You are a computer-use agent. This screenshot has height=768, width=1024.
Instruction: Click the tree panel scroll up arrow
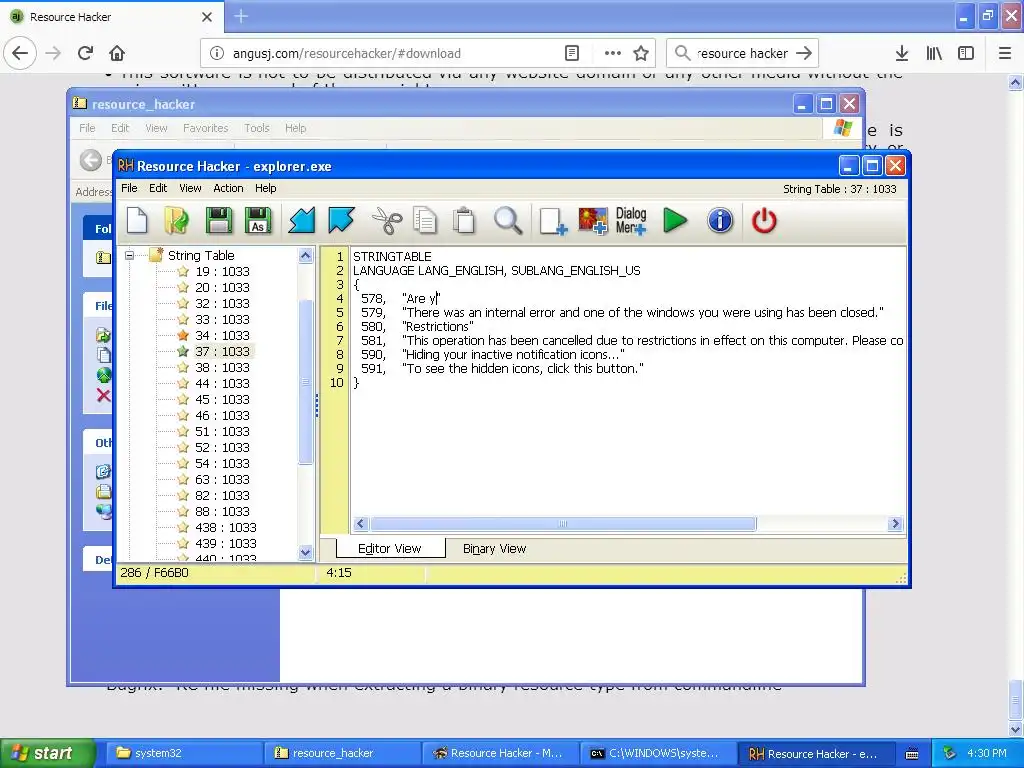coord(306,255)
